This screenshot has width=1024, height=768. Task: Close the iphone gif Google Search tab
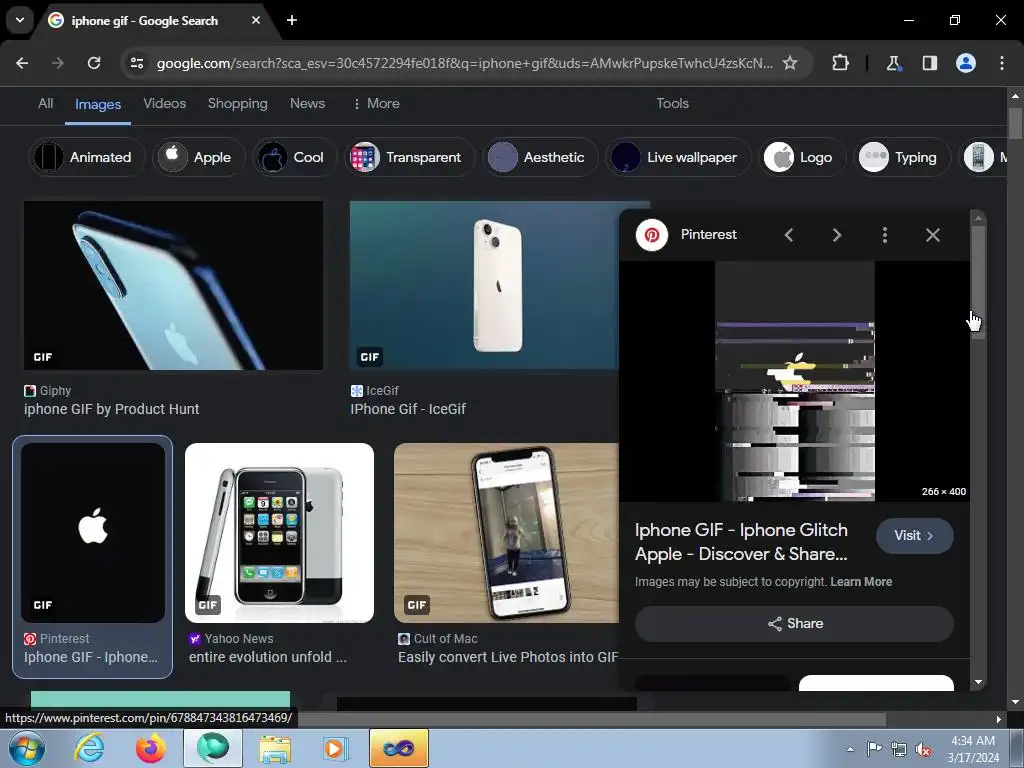tap(256, 20)
